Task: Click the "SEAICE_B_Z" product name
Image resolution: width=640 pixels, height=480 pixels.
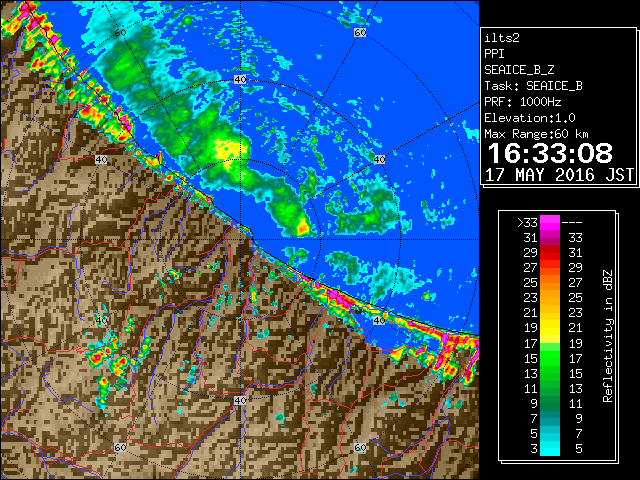Action: click(519, 70)
